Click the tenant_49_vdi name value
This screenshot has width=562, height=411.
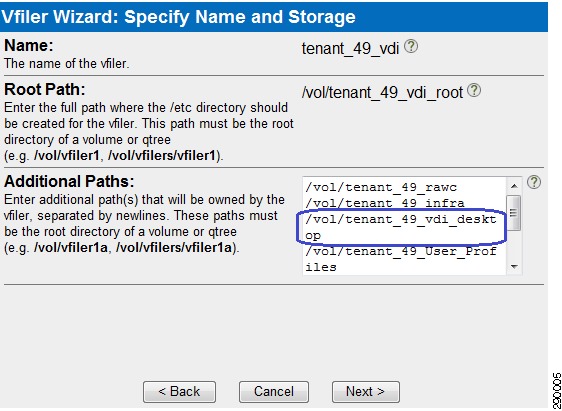click(350, 49)
